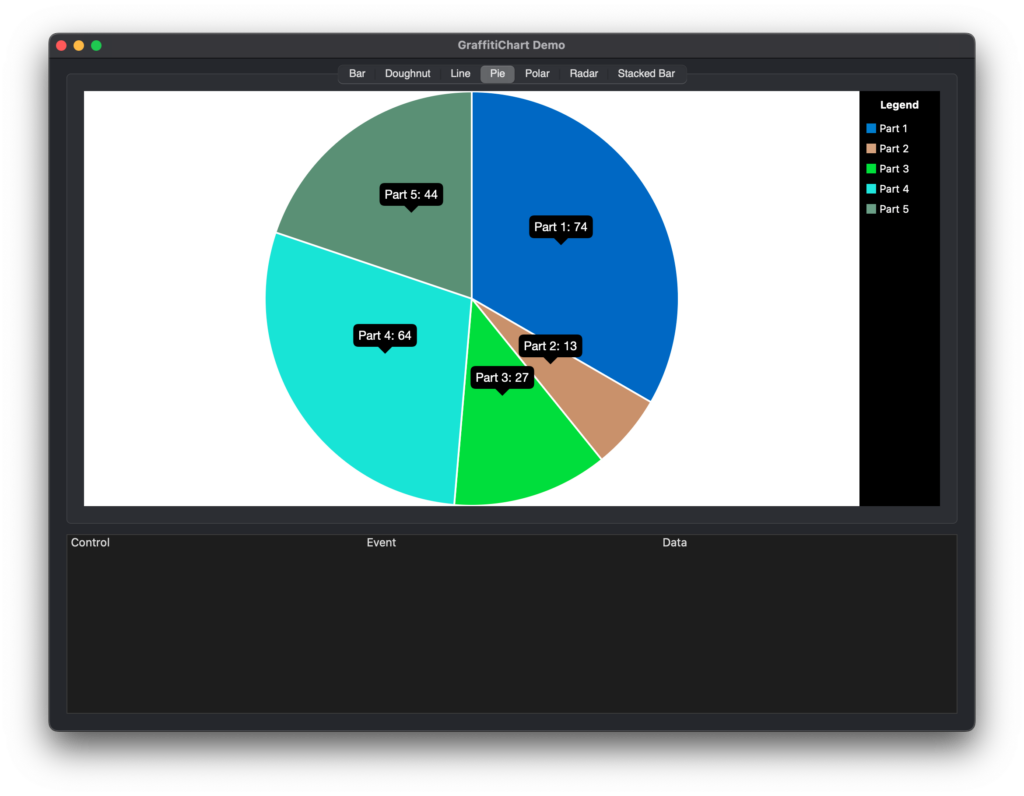Click the Data column header
Viewport: 1024px width, 796px height.
[674, 543]
